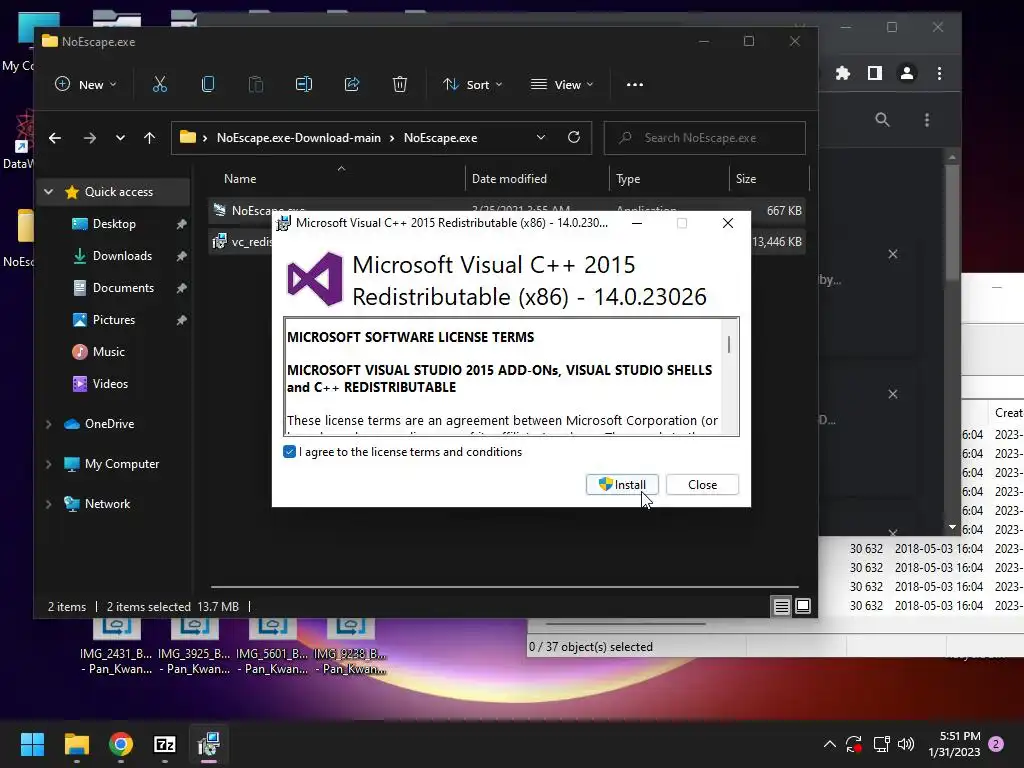Go back with the Explorer back arrow
The image size is (1024, 768).
(55, 138)
